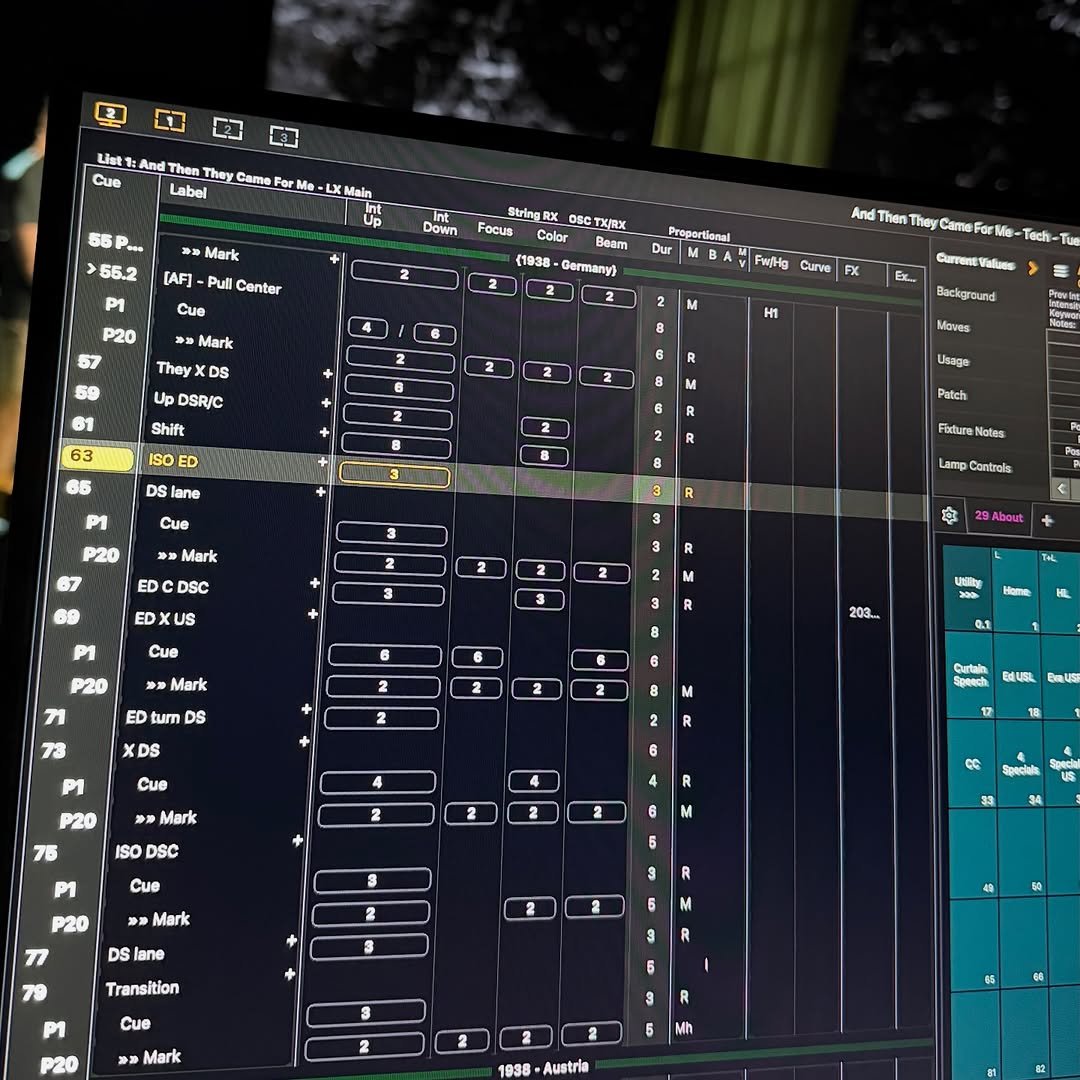Click the plus icon on cue 77 DS lane
This screenshot has height=1080, width=1080.
(291, 940)
